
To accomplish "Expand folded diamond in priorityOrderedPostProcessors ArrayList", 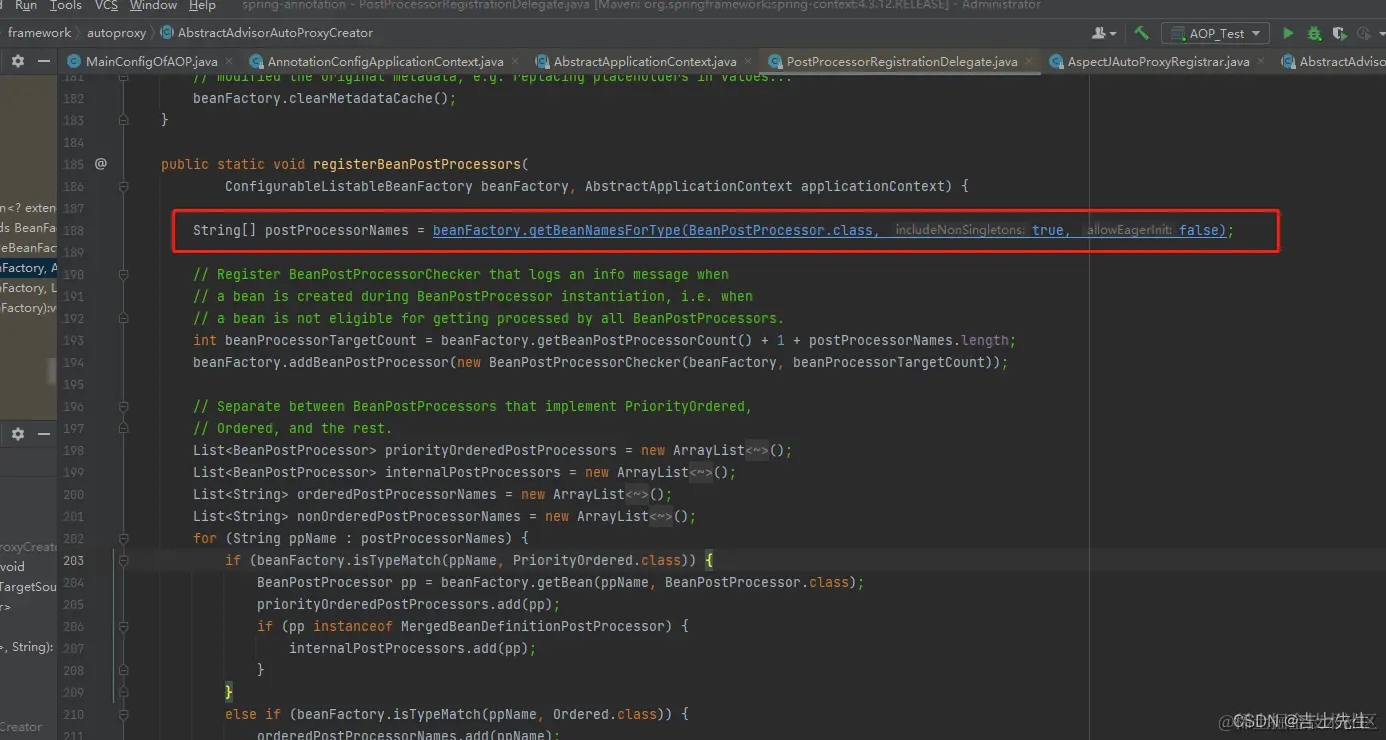I will (757, 451).
